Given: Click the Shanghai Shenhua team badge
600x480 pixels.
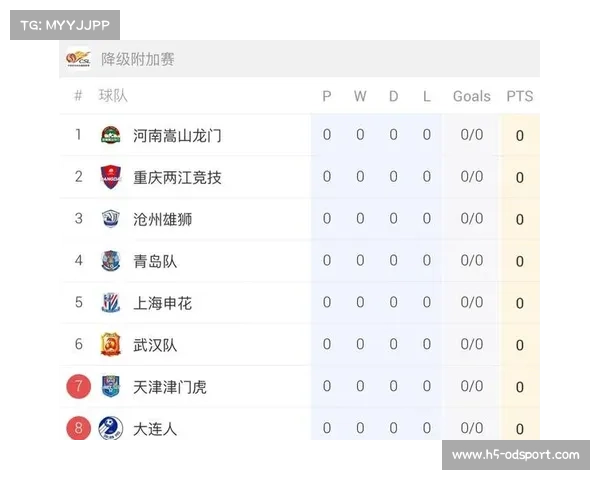Looking at the screenshot, I should click(111, 302).
